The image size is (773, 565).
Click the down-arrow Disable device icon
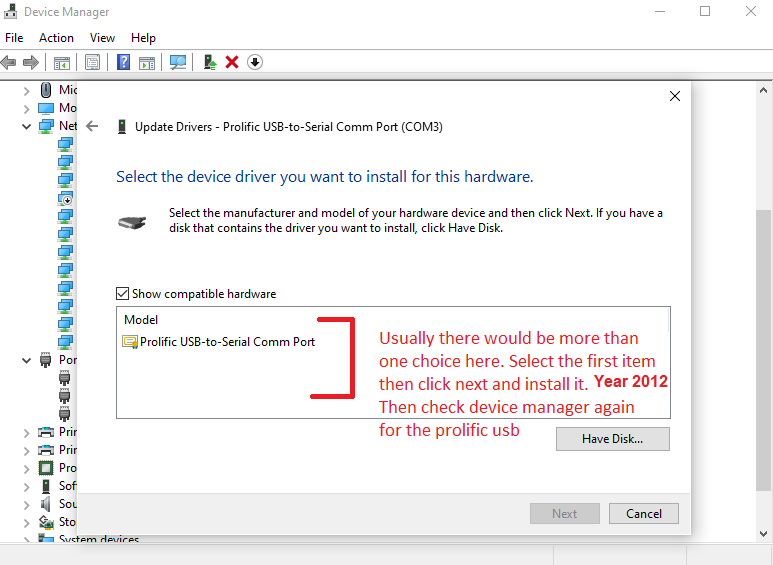point(255,62)
